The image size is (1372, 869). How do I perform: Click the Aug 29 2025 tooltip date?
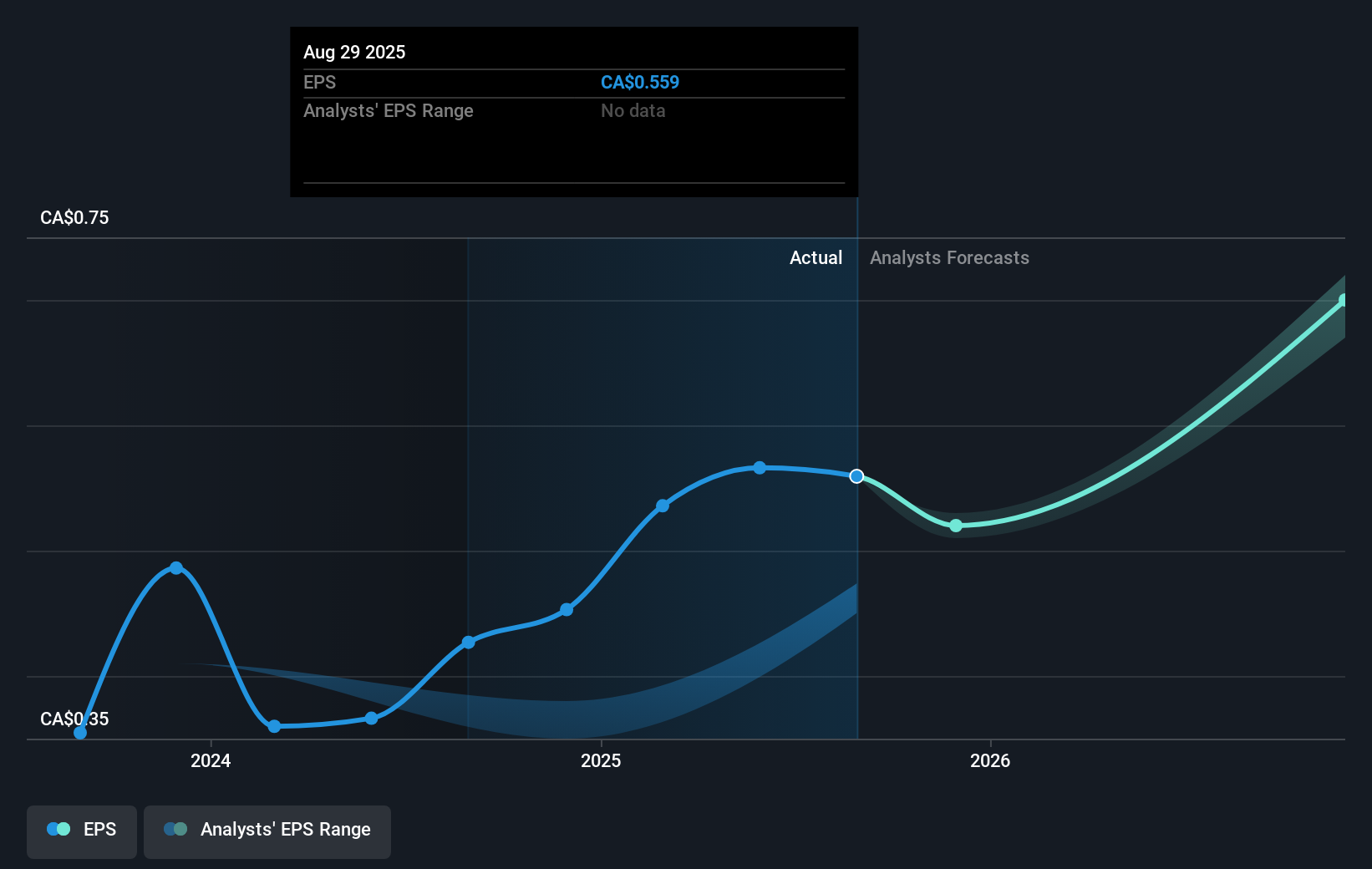pos(354,52)
